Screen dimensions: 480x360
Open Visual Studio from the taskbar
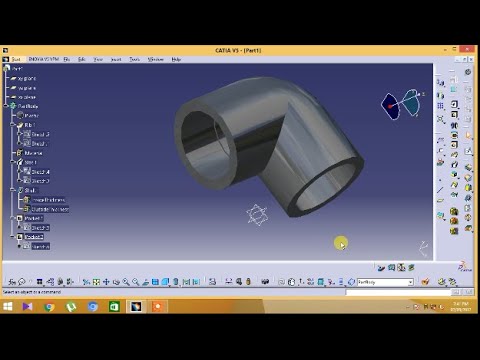tap(27, 306)
